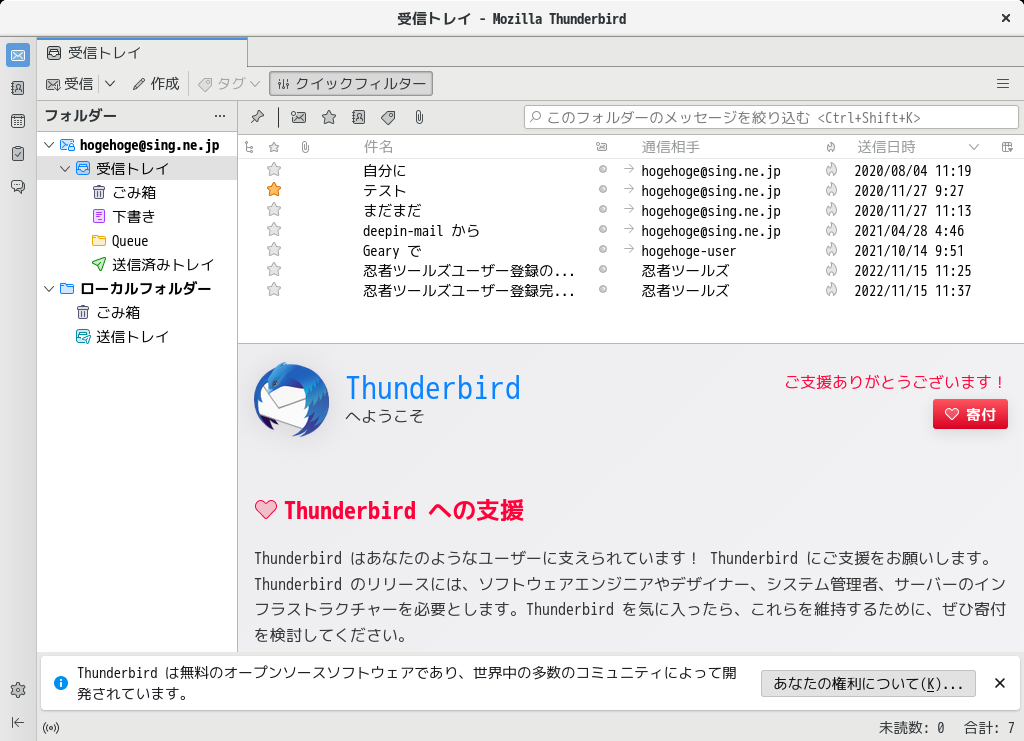Toggle starred messages quick filter

tap(329, 117)
